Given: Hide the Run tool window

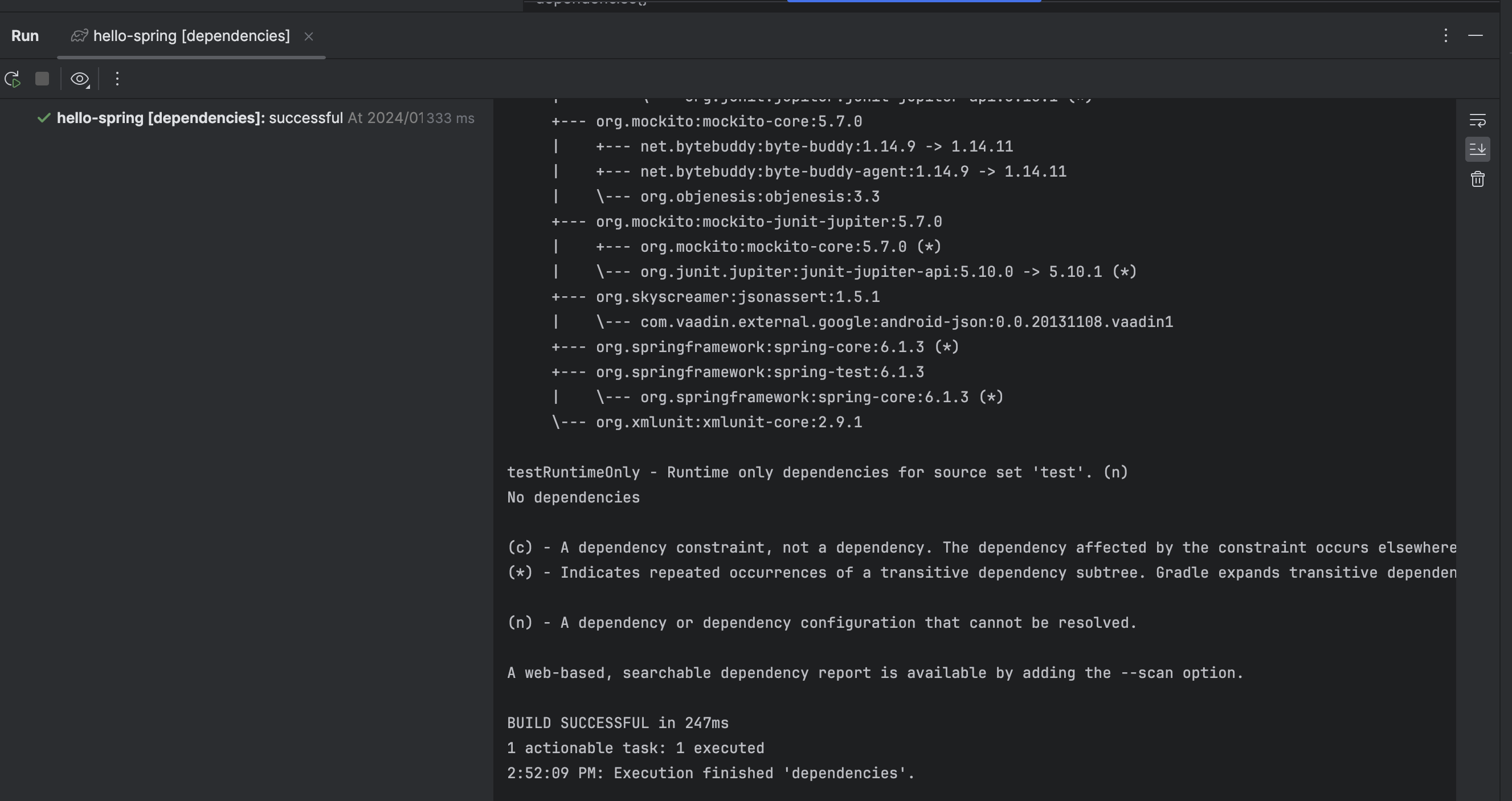Looking at the screenshot, I should 1476,36.
